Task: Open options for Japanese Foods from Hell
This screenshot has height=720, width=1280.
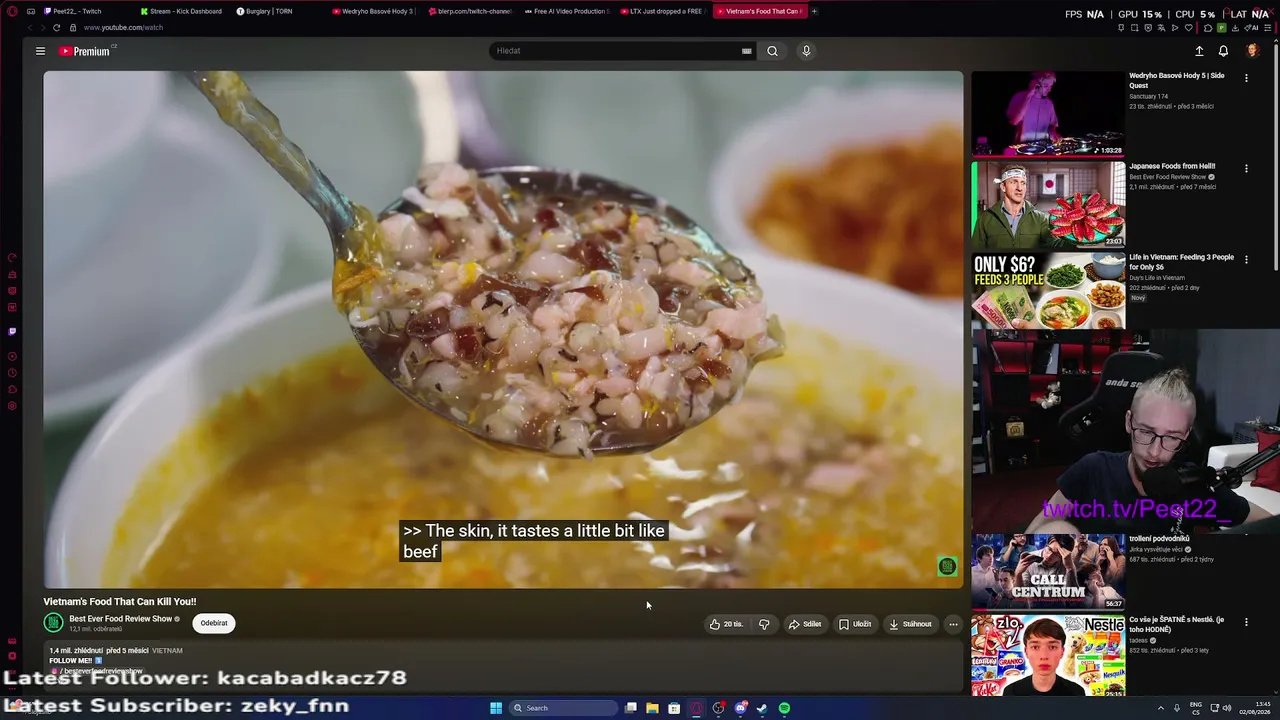Action: pyautogui.click(x=1246, y=168)
